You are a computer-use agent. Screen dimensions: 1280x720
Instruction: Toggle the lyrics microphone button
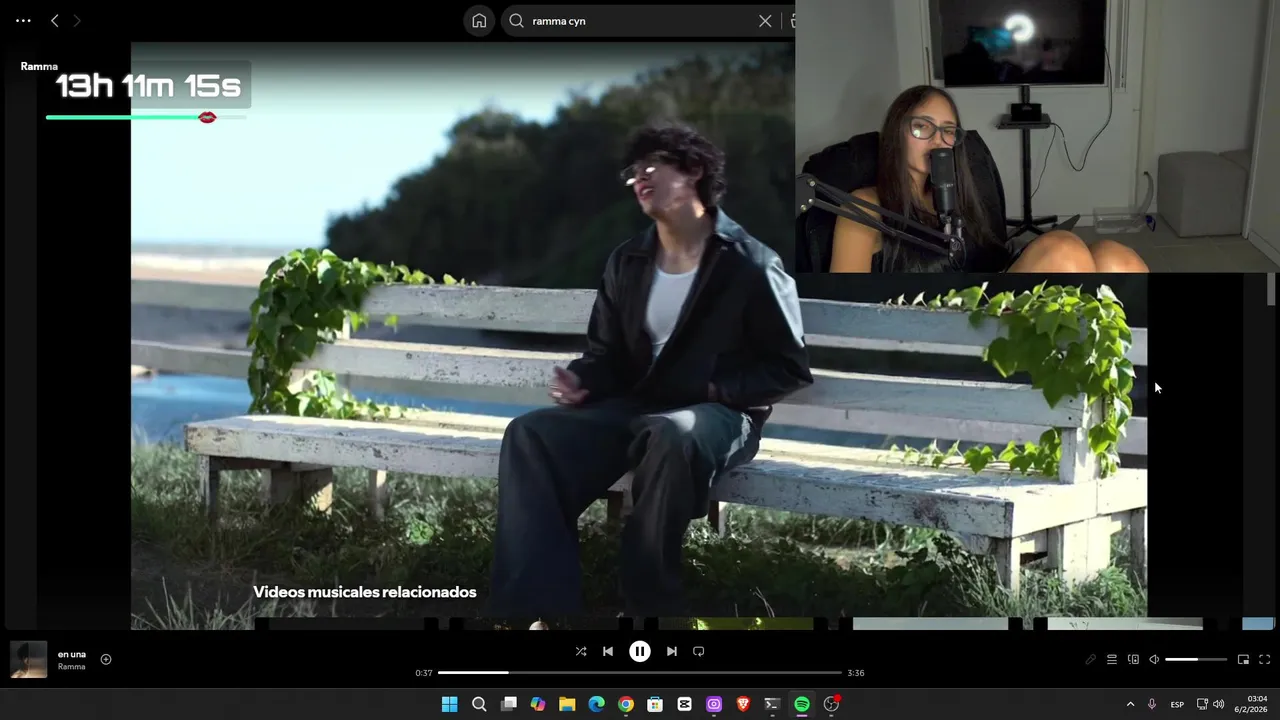pyautogui.click(x=1091, y=659)
